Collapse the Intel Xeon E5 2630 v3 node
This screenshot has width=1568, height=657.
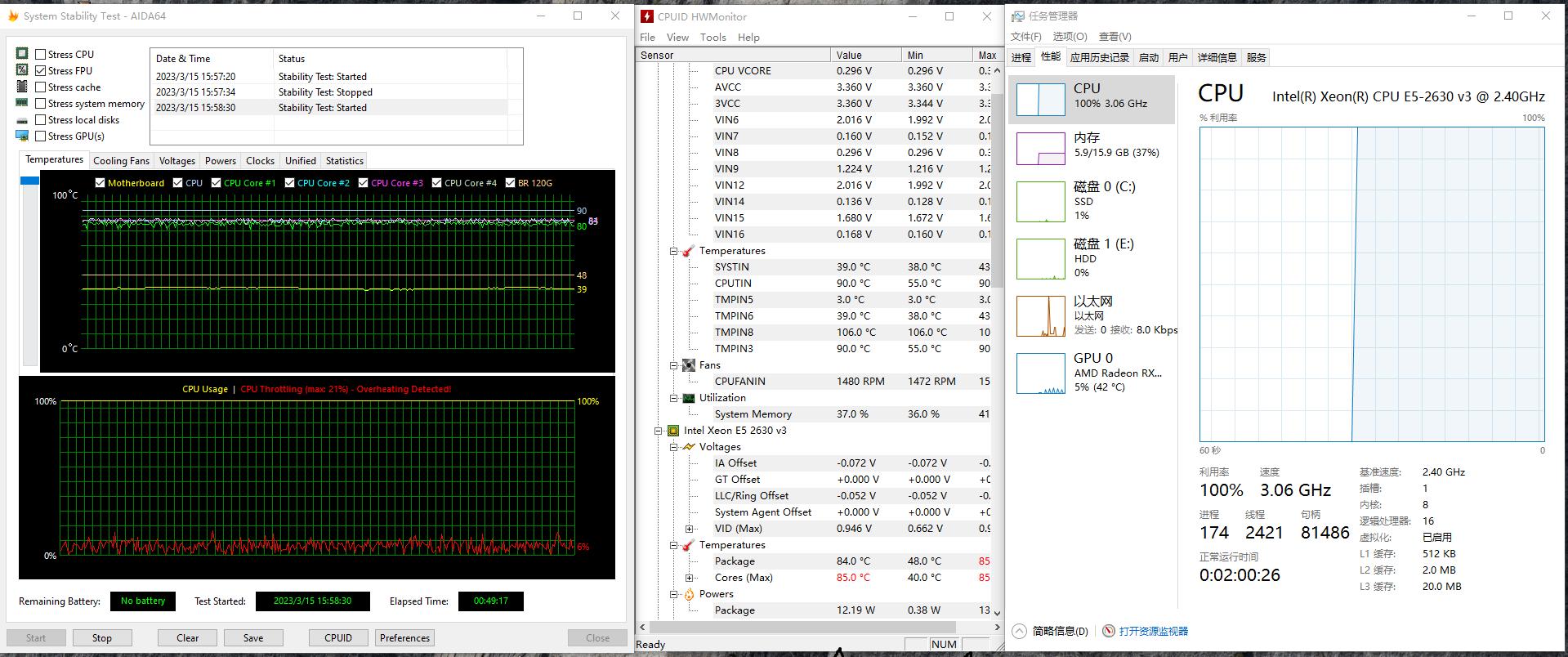pyautogui.click(x=658, y=431)
